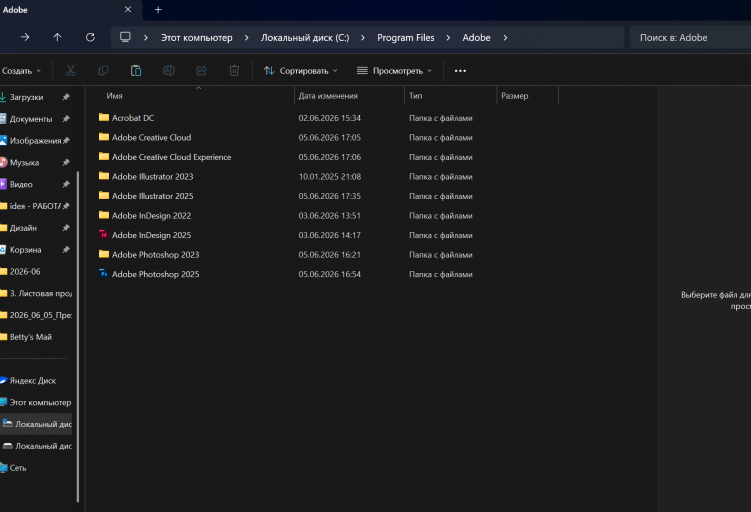Screen dimensions: 751x512
Task: Unpin Загрузки using its pin icon
Action: point(66,97)
